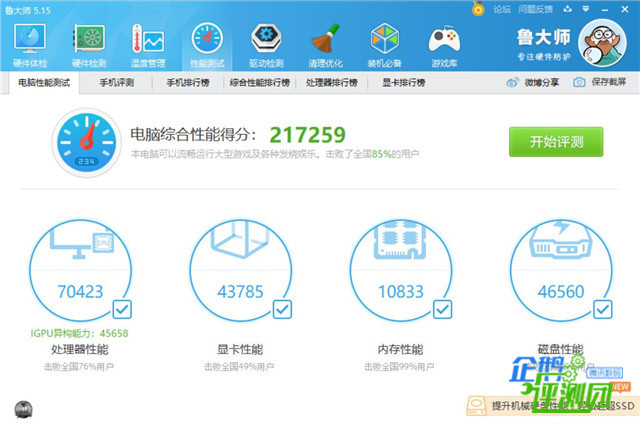
Task: Click the green 开始评测 button
Action: 556,142
